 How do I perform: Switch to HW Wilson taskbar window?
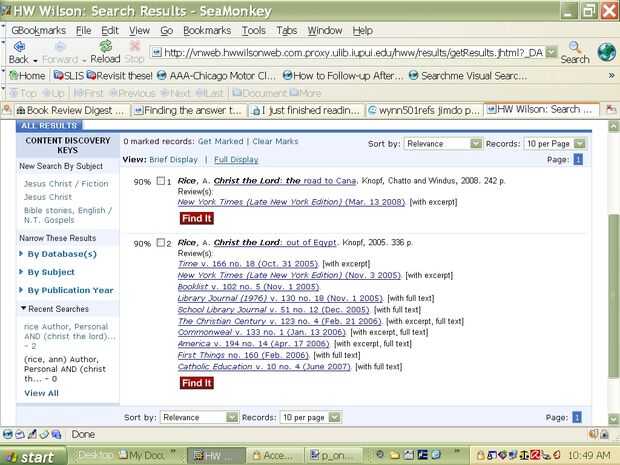pos(215,456)
